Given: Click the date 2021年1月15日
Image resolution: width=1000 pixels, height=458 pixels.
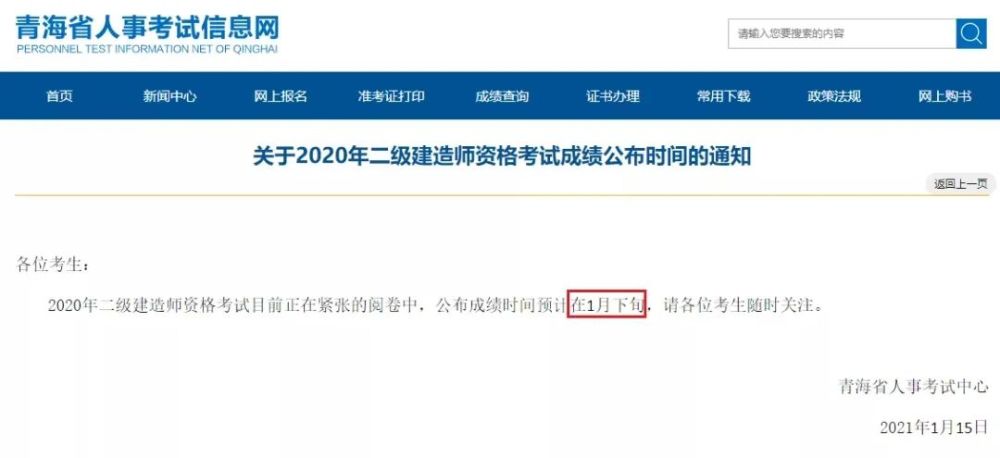Looking at the screenshot, I should [x=934, y=427].
